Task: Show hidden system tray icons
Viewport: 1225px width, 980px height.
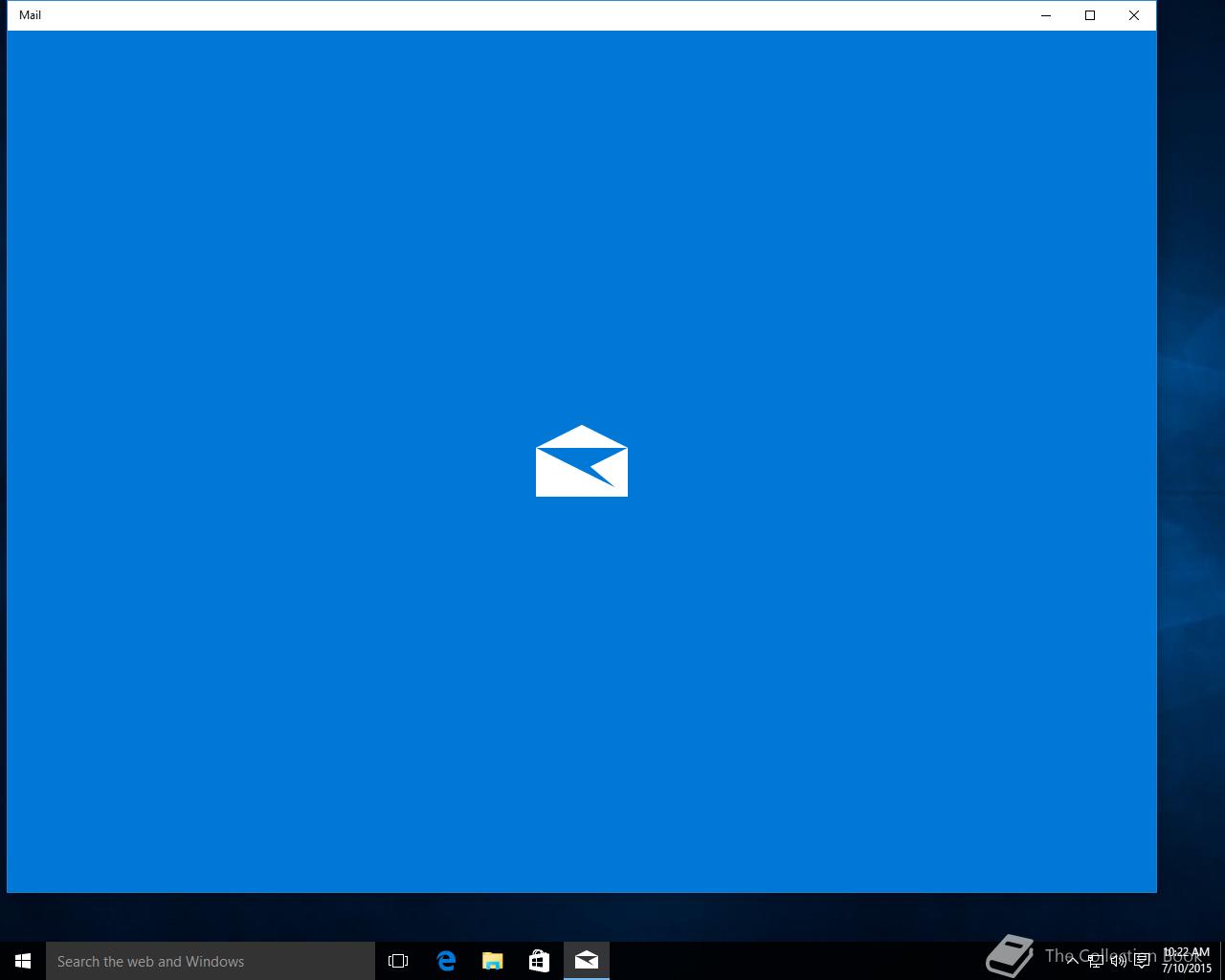Action: [1072, 961]
